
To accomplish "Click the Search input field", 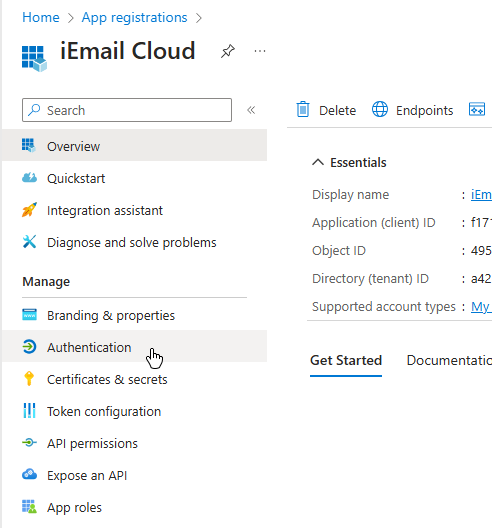I will (127, 110).
